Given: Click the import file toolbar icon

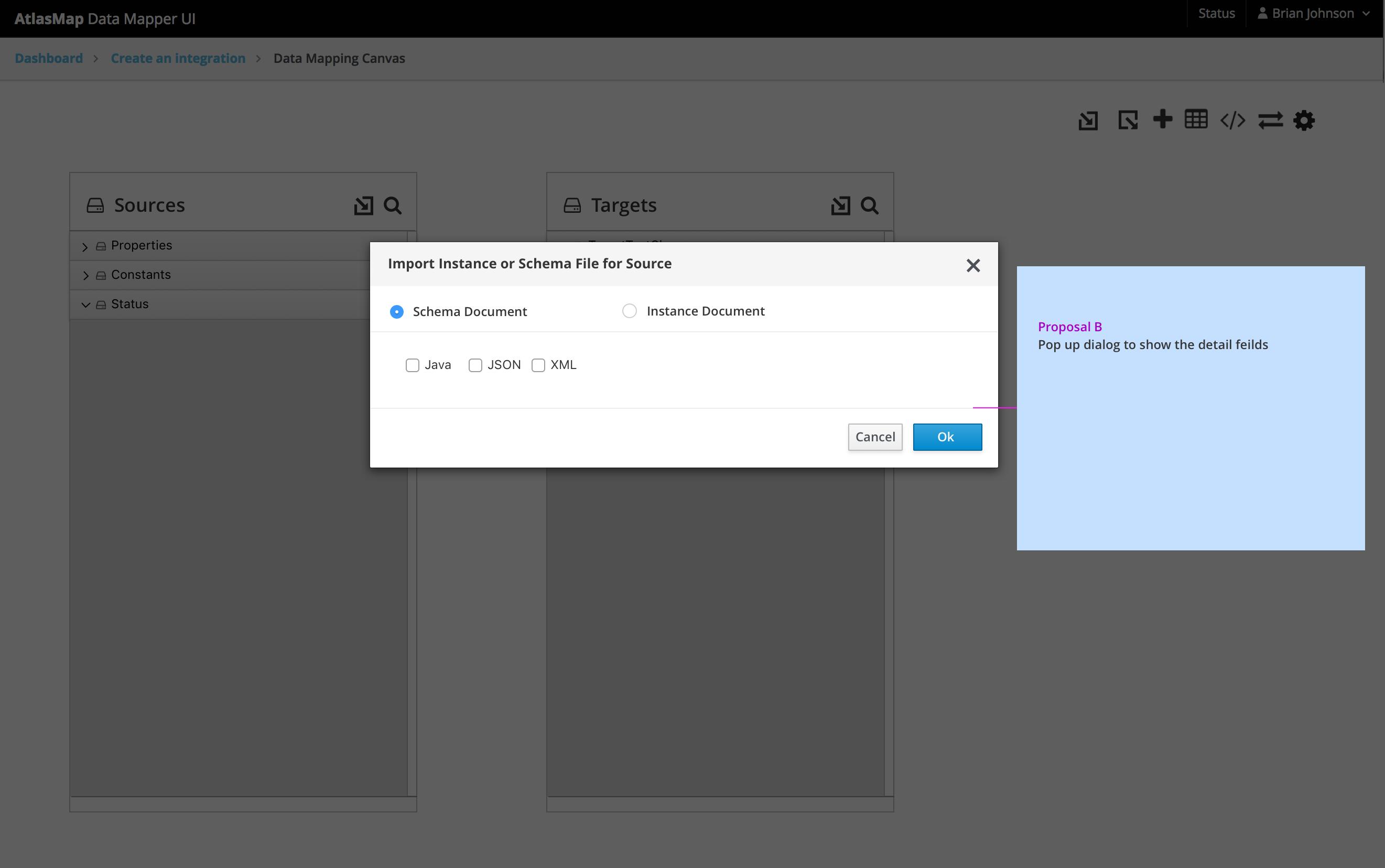Looking at the screenshot, I should pos(1088,121).
